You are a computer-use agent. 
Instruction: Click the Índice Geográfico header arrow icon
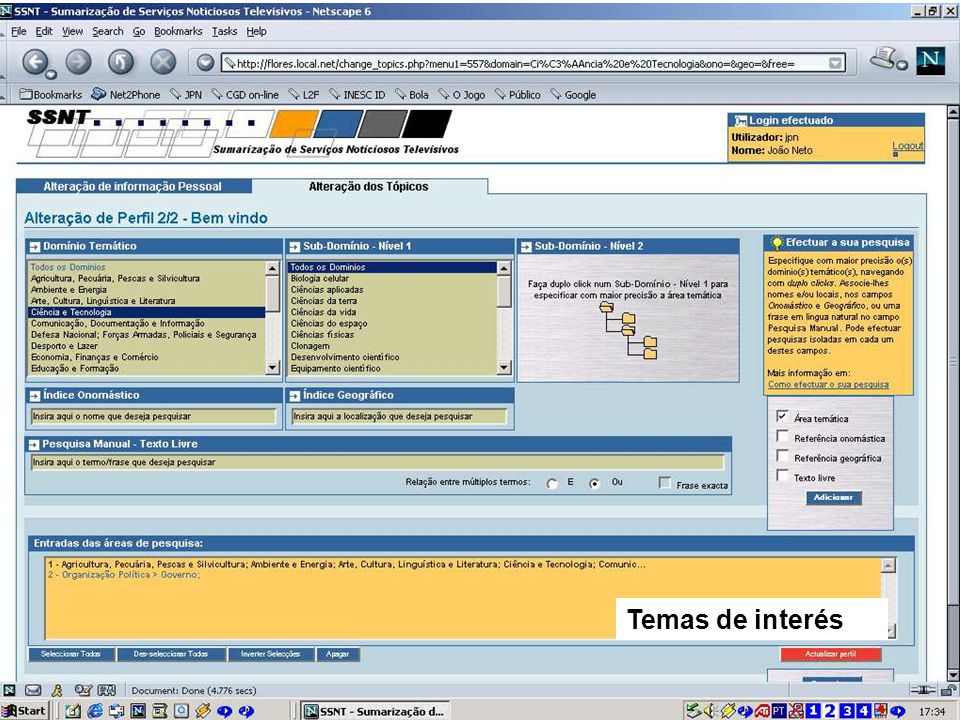(294, 396)
